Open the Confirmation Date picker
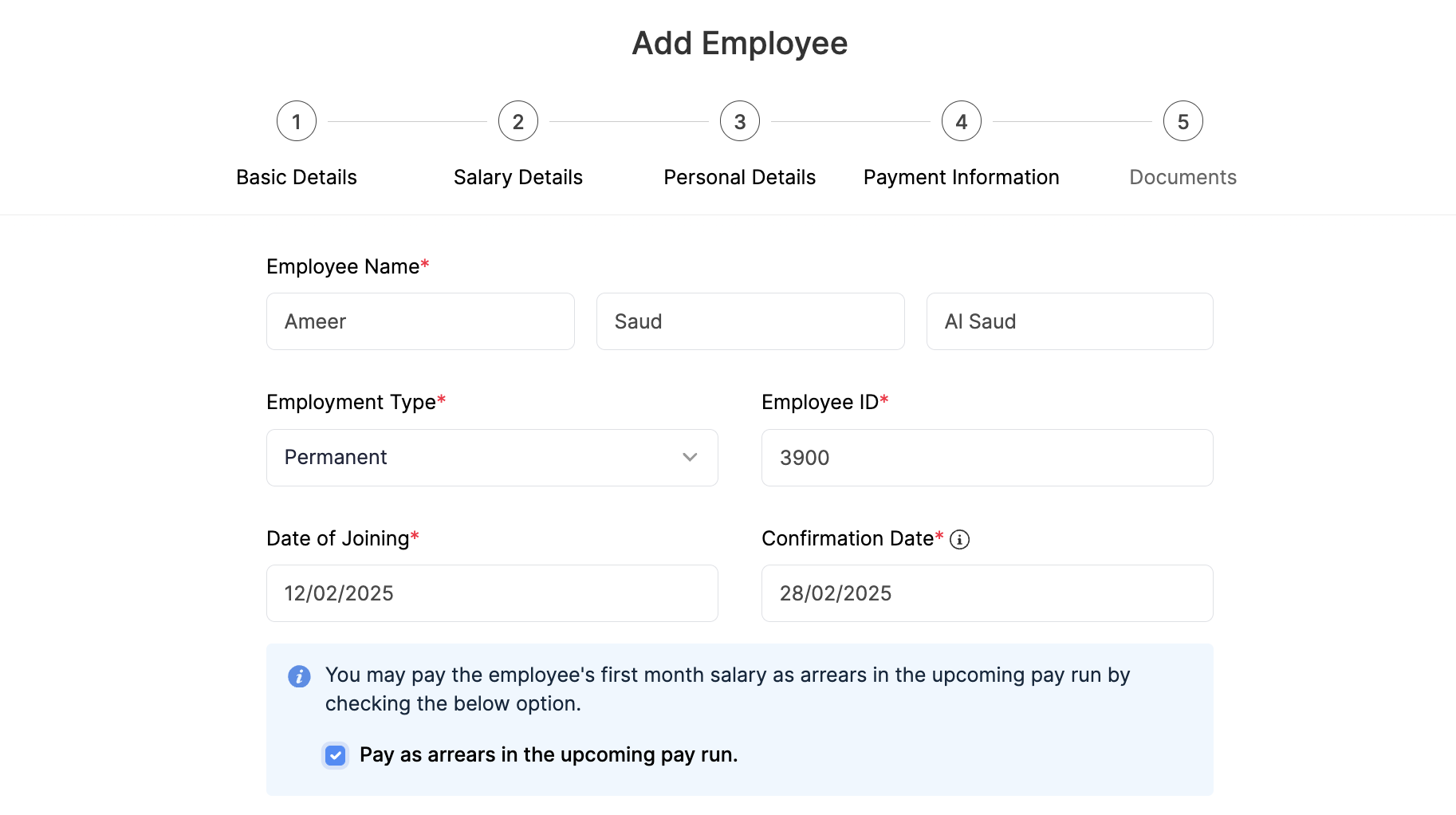Screen dimensions: 1456x815 point(986,593)
